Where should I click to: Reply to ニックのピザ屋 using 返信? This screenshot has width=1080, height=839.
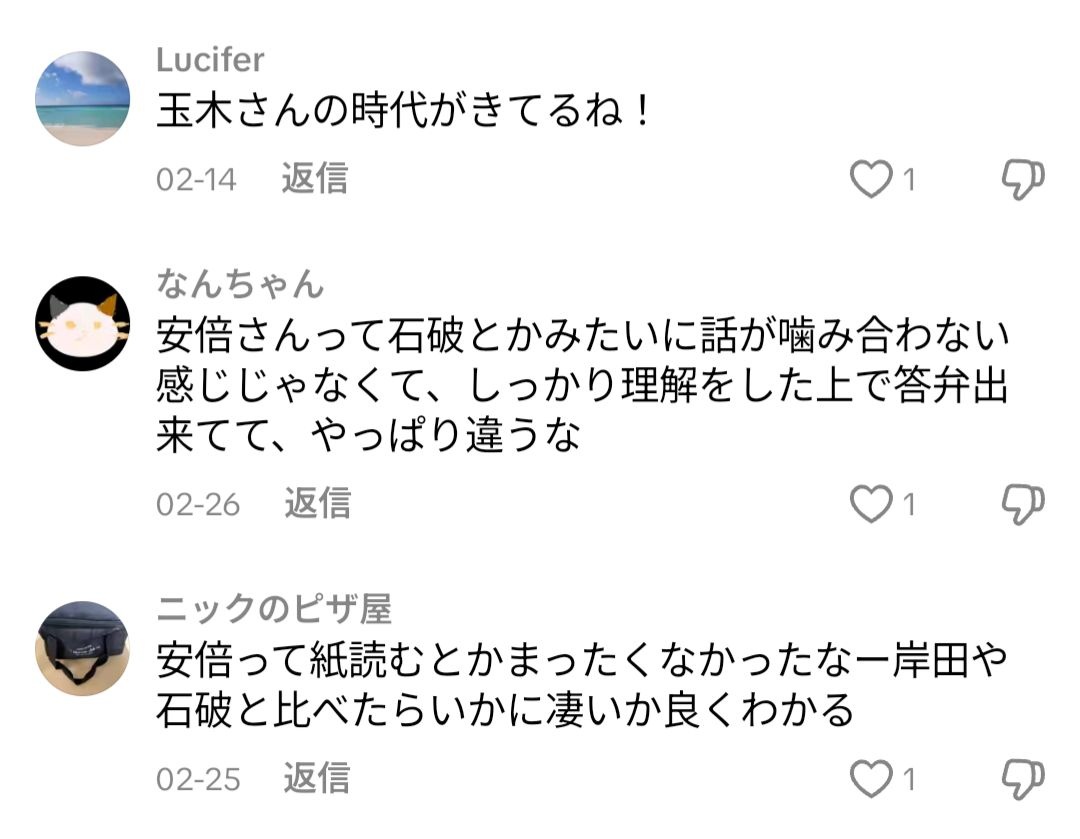point(316,778)
